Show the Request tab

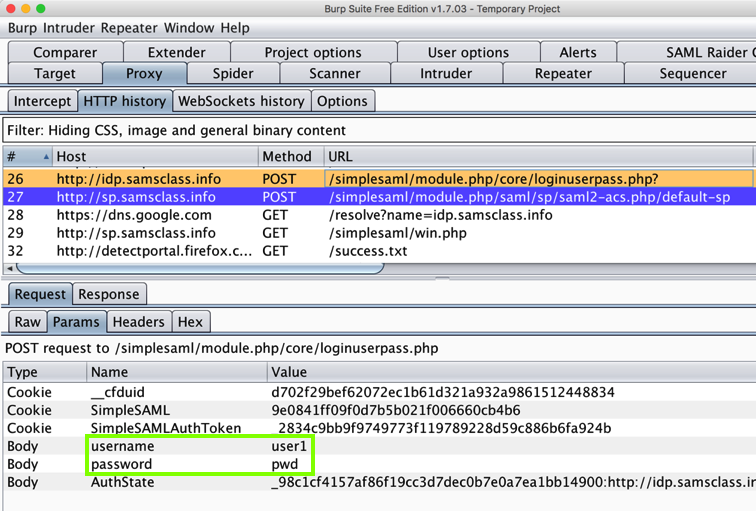coord(40,294)
